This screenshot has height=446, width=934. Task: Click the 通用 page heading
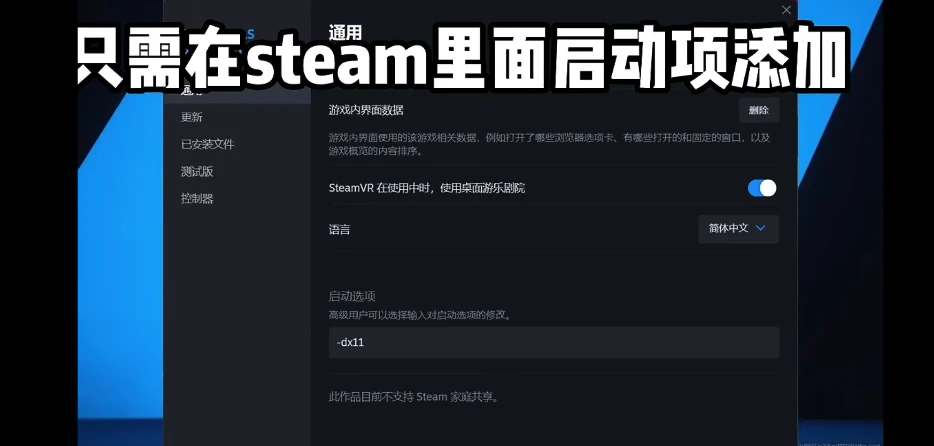pos(345,32)
